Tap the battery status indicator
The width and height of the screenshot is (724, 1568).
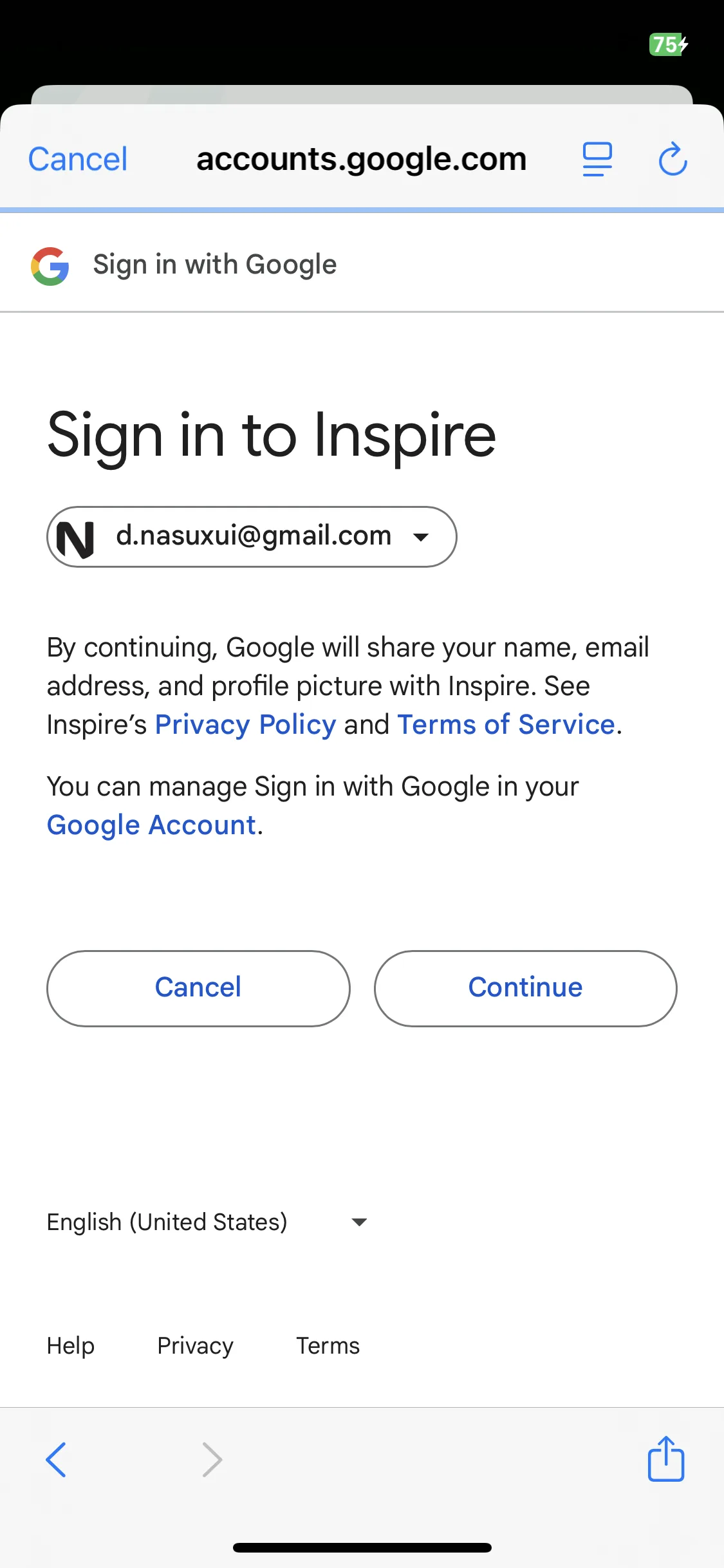[x=669, y=44]
